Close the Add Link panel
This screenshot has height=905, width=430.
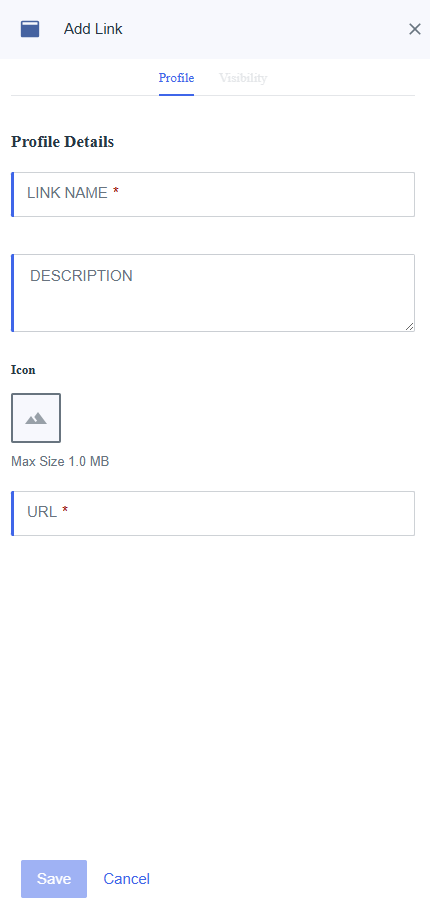[x=414, y=29]
